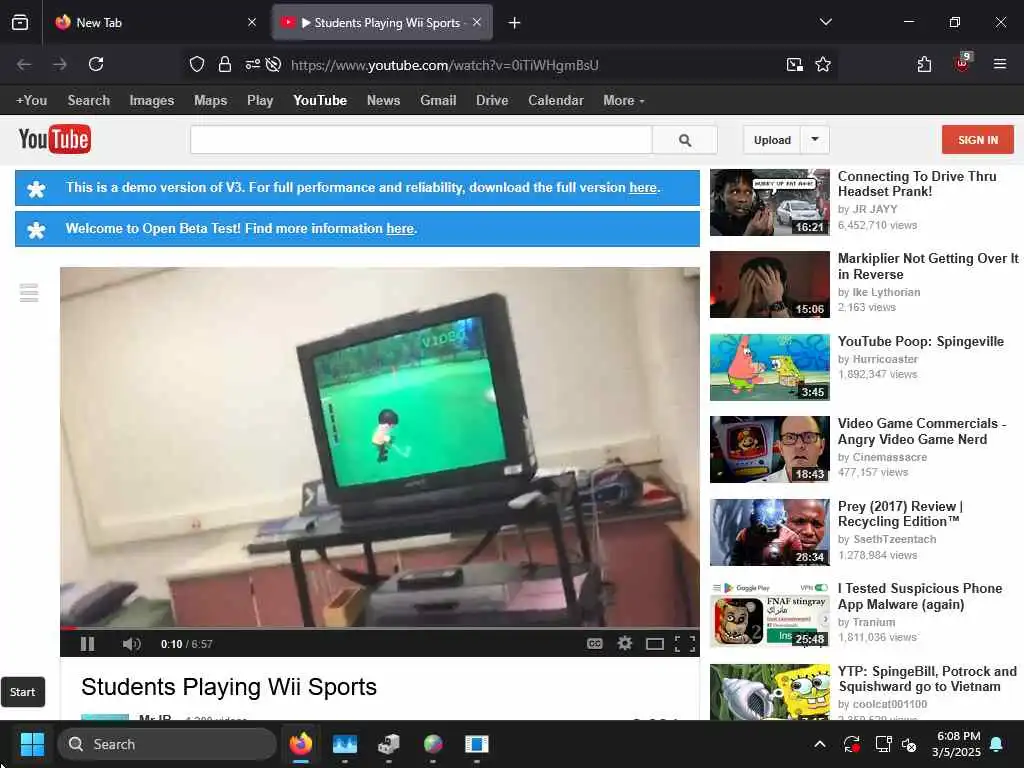Click channel name Cinemassacre
1024x768 pixels.
click(889, 457)
